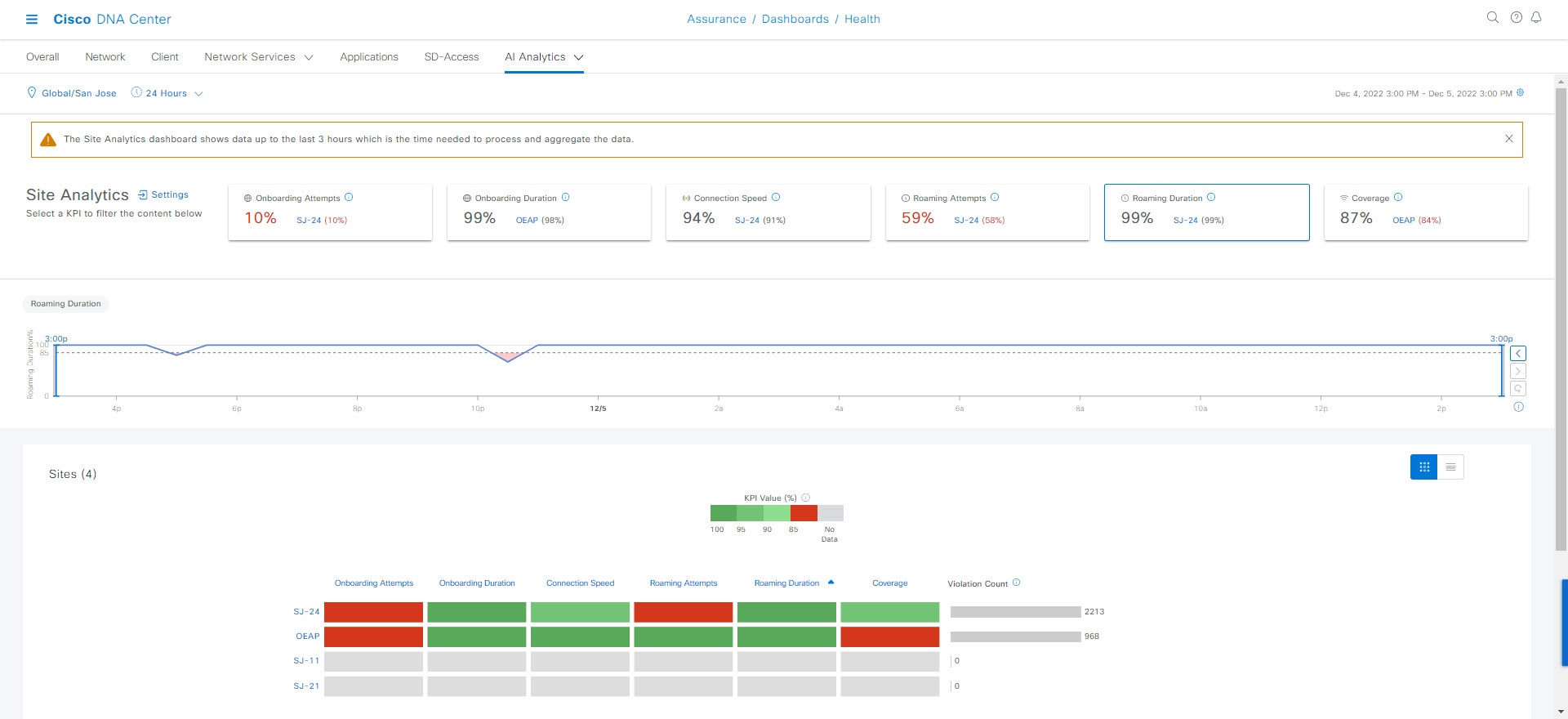Open the 24 Hours time range dropdown
Image resolution: width=1568 pixels, height=719 pixels.
coord(173,93)
